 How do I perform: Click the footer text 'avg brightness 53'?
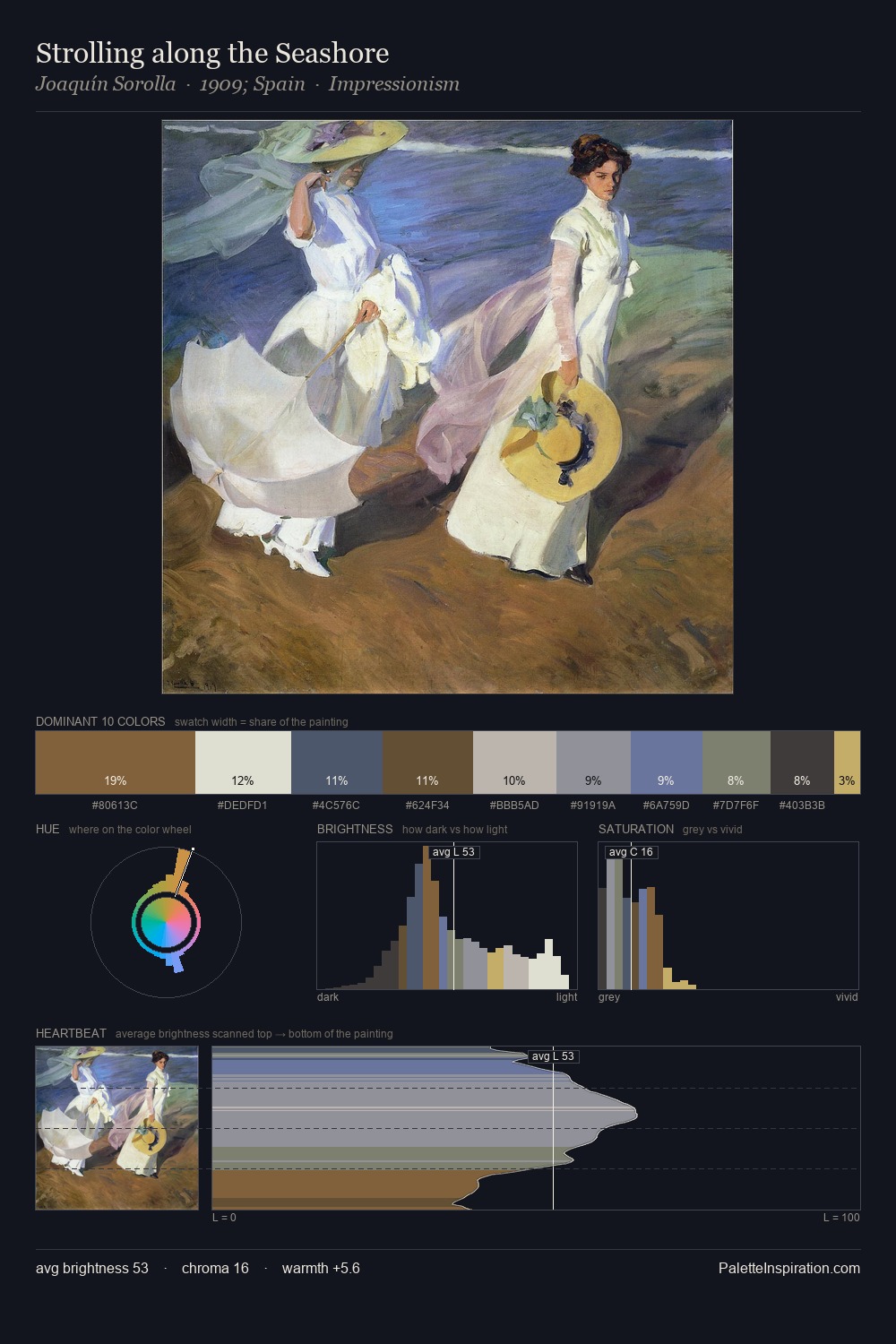(x=92, y=1268)
